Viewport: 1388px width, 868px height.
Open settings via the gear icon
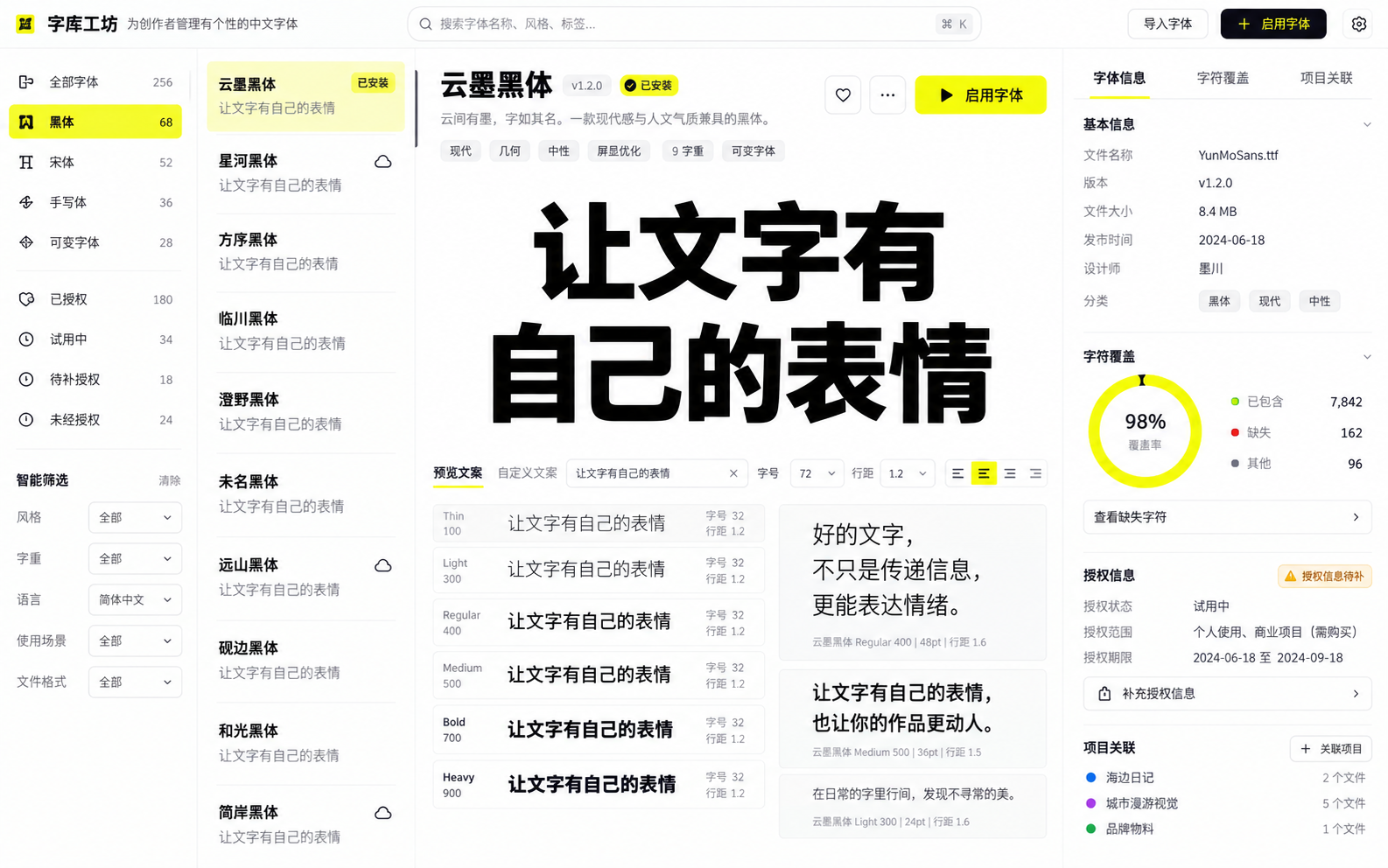click(1359, 24)
